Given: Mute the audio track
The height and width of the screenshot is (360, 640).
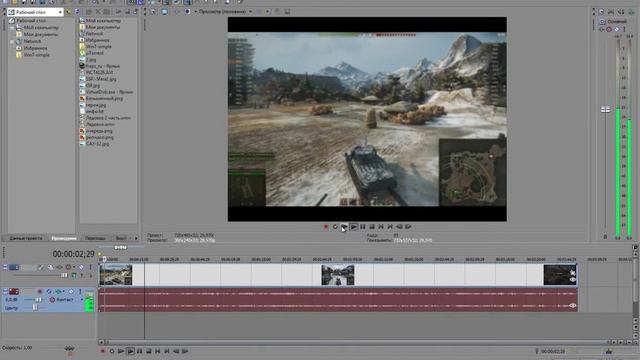Looking at the screenshot, I should (x=71, y=291).
